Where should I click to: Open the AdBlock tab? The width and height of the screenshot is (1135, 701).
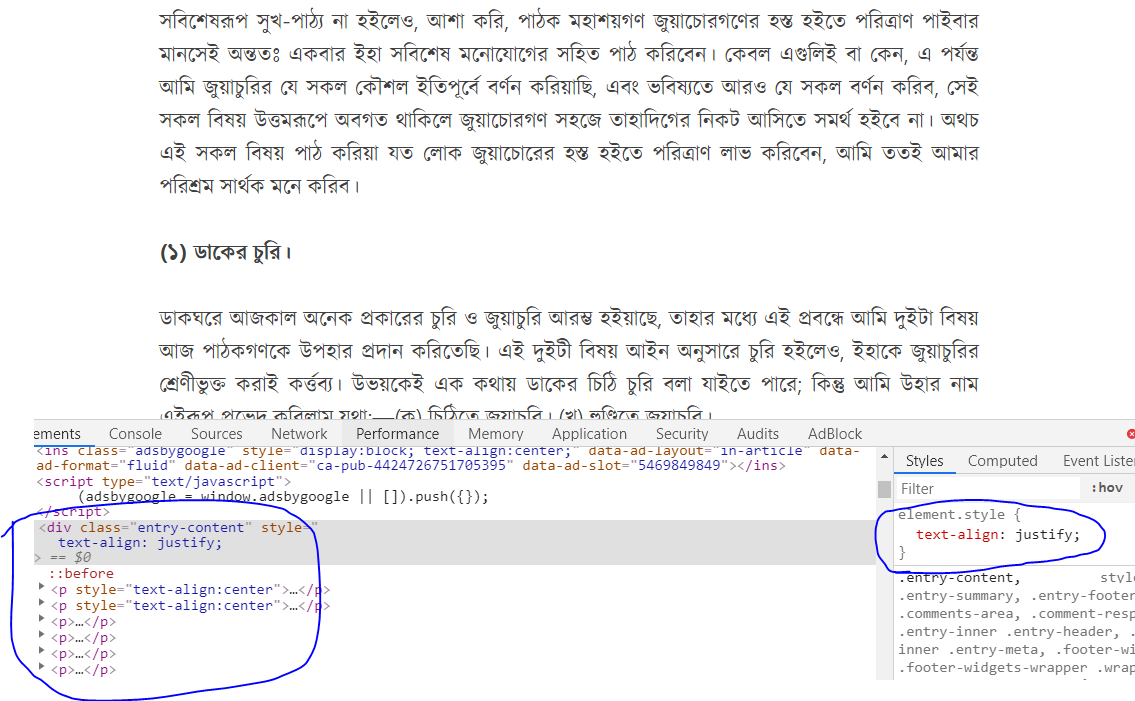(x=835, y=434)
